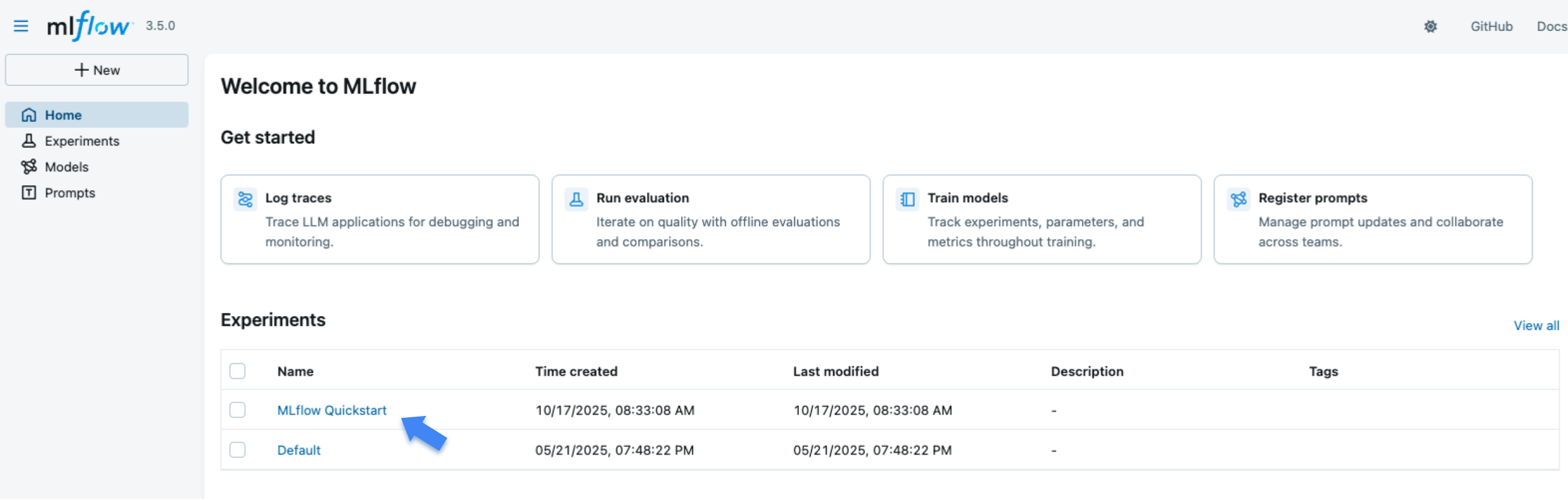Open the Default experiment link
The width and height of the screenshot is (1568, 500).
coord(299,450)
